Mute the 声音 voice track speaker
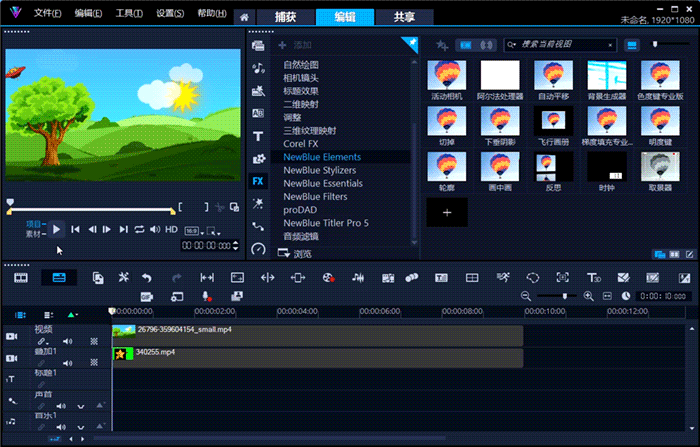 point(61,406)
